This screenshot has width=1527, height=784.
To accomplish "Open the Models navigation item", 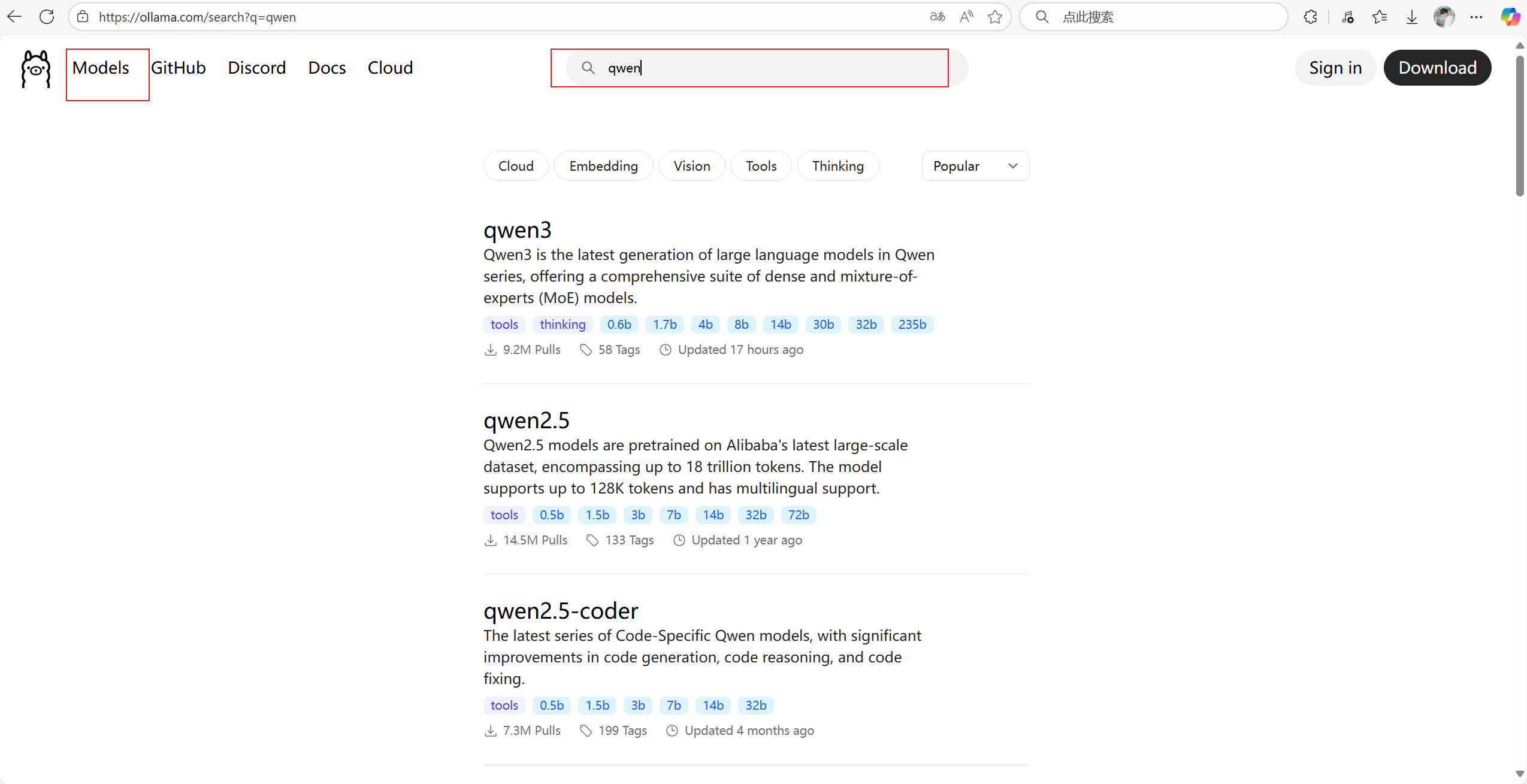I will (101, 68).
